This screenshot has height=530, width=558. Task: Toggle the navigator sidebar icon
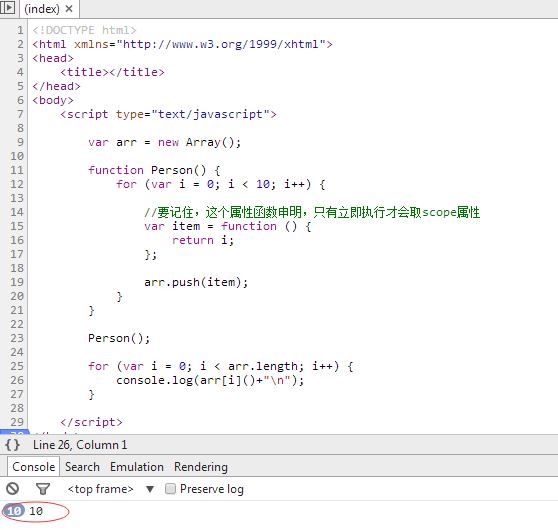pyautogui.click(x=8, y=7)
